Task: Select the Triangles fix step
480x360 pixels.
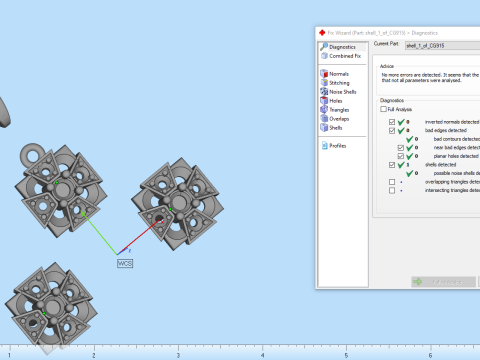Action: tap(335, 110)
